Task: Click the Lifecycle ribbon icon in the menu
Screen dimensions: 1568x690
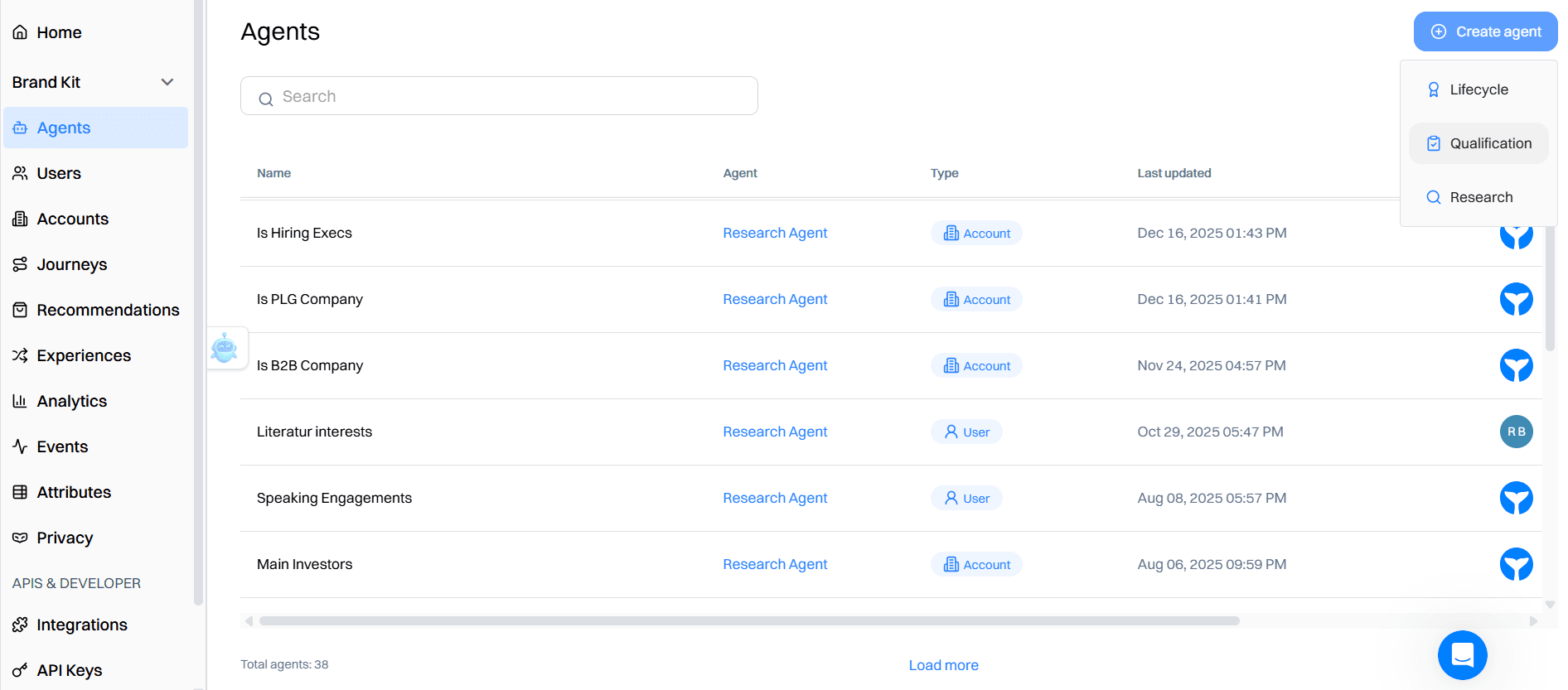Action: (x=1434, y=89)
